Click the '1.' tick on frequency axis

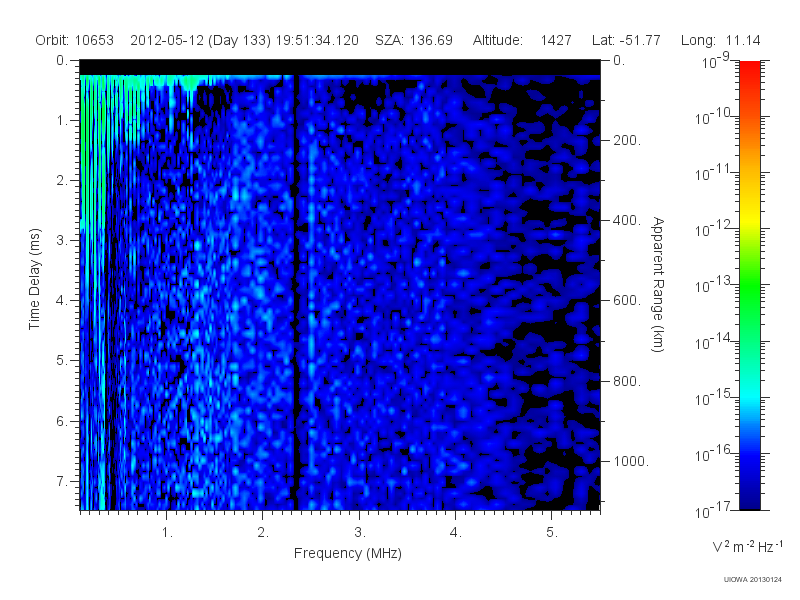click(x=167, y=533)
